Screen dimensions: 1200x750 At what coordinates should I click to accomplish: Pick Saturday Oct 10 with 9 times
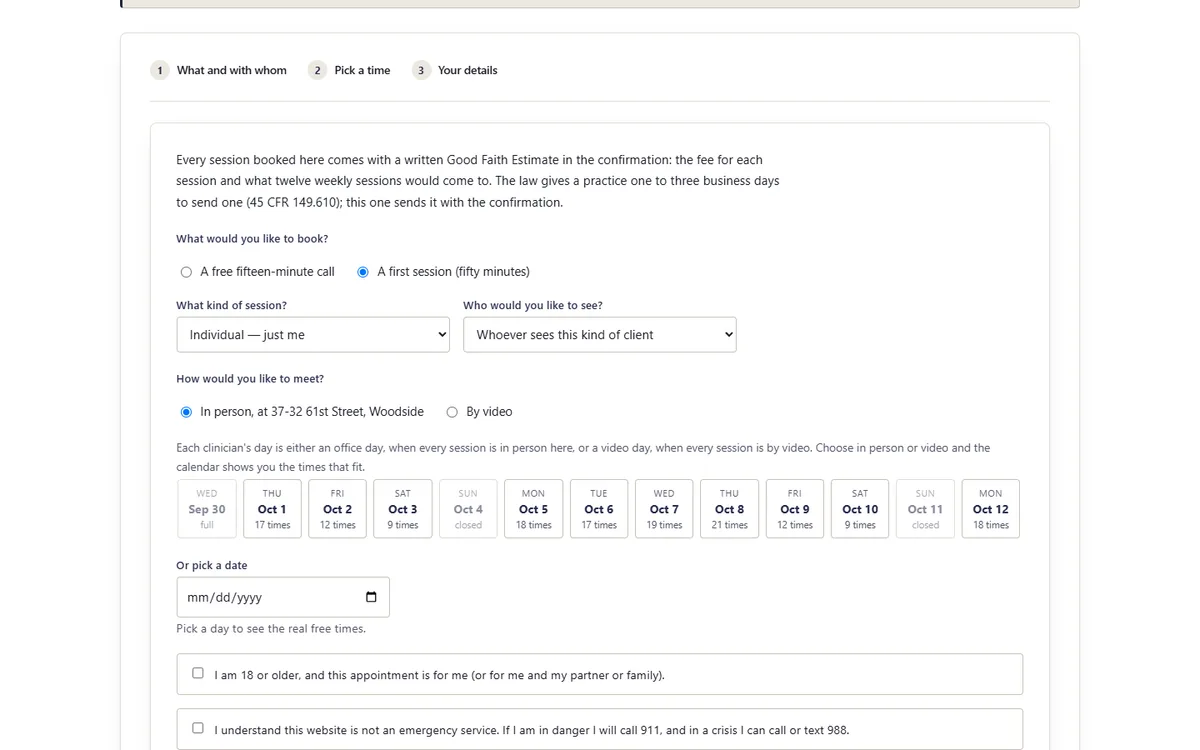click(x=860, y=509)
